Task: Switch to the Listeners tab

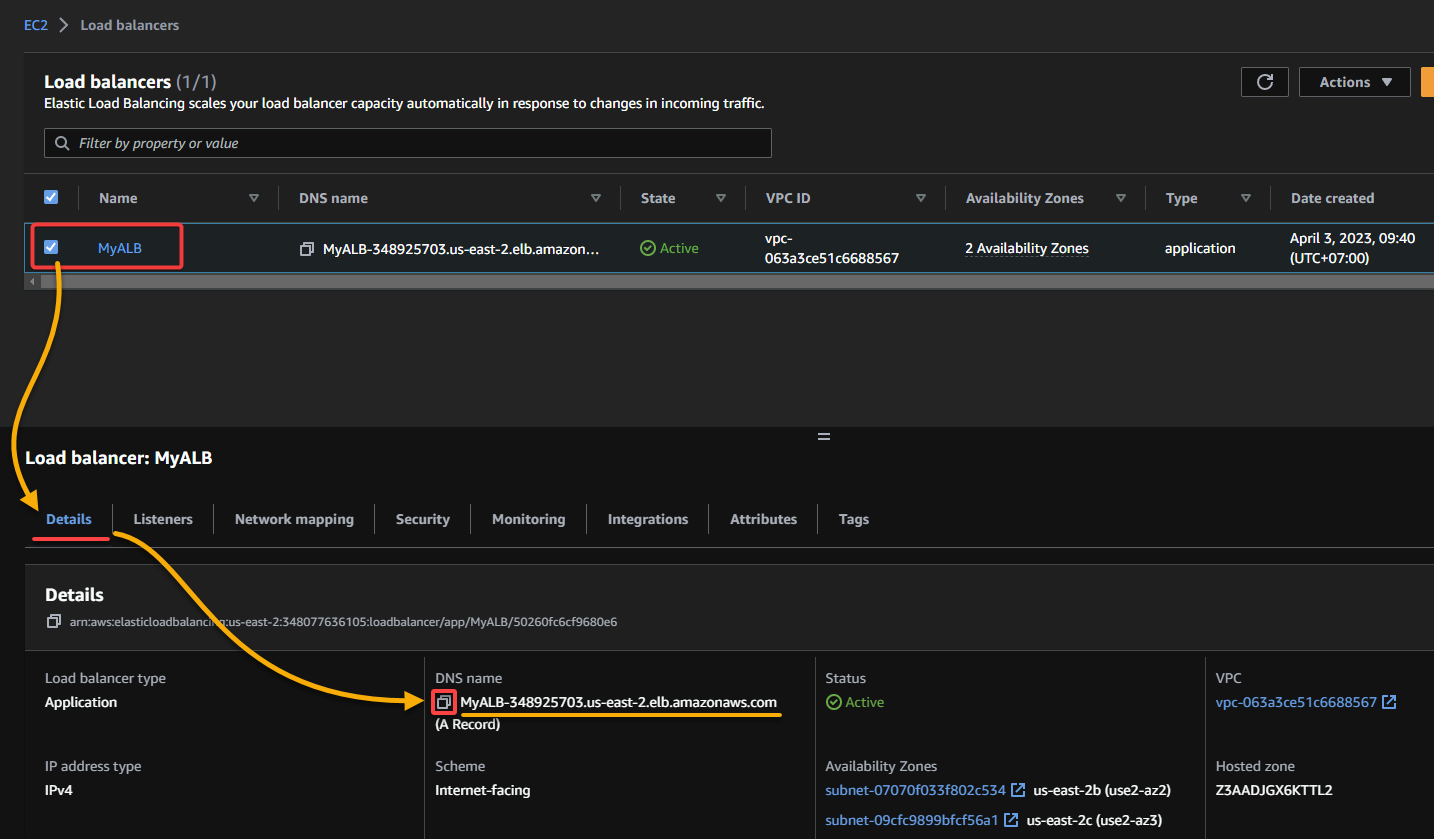Action: click(x=163, y=519)
